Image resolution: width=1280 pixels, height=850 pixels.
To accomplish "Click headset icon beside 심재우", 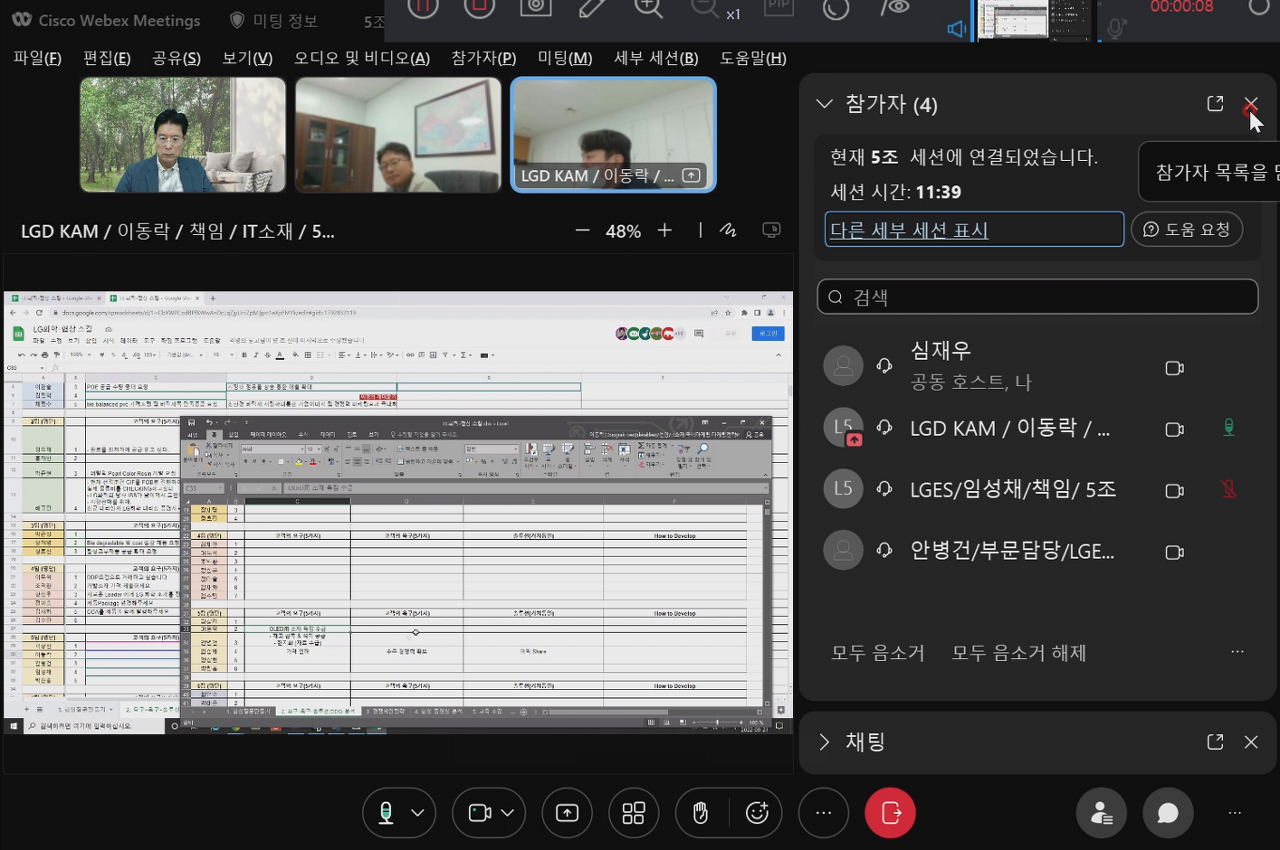I will click(884, 366).
